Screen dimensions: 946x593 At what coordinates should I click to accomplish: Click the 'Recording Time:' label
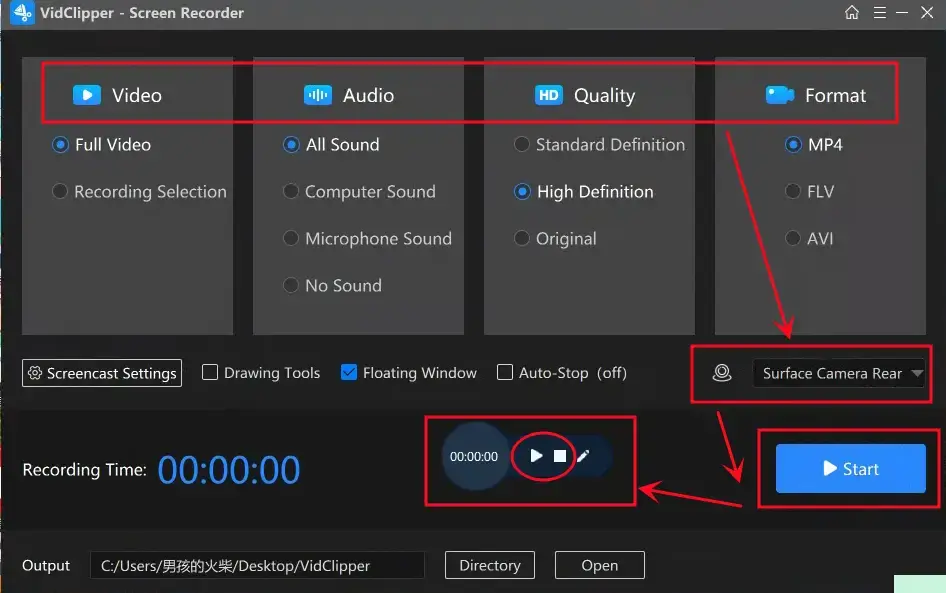[x=84, y=470]
